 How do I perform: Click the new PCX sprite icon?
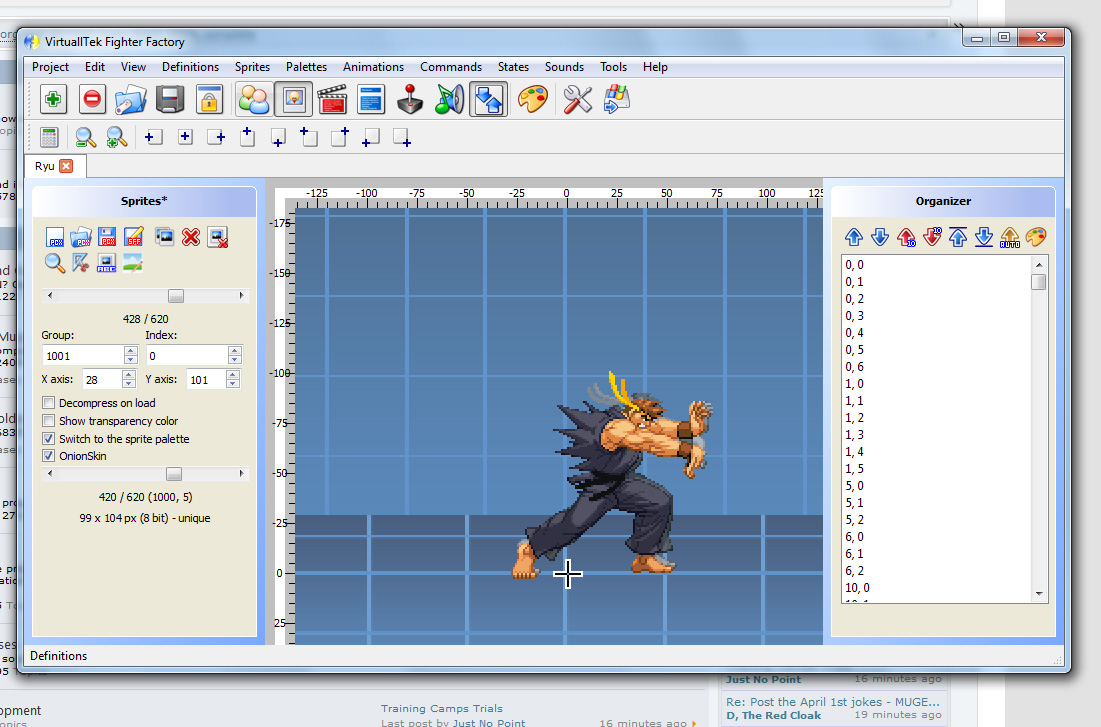(55, 237)
